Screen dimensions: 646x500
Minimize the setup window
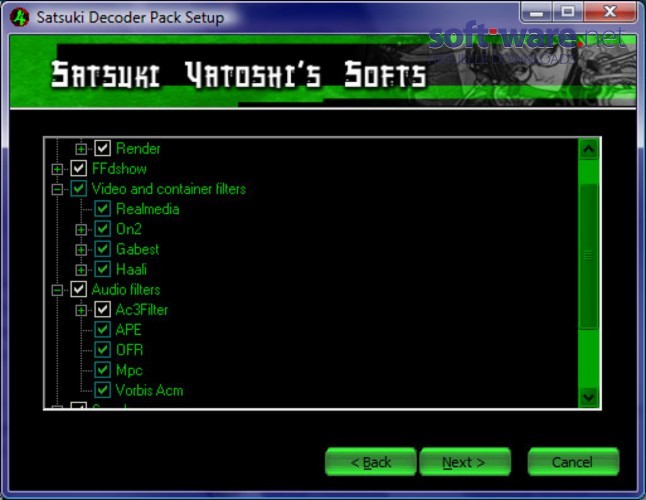[x=536, y=12]
